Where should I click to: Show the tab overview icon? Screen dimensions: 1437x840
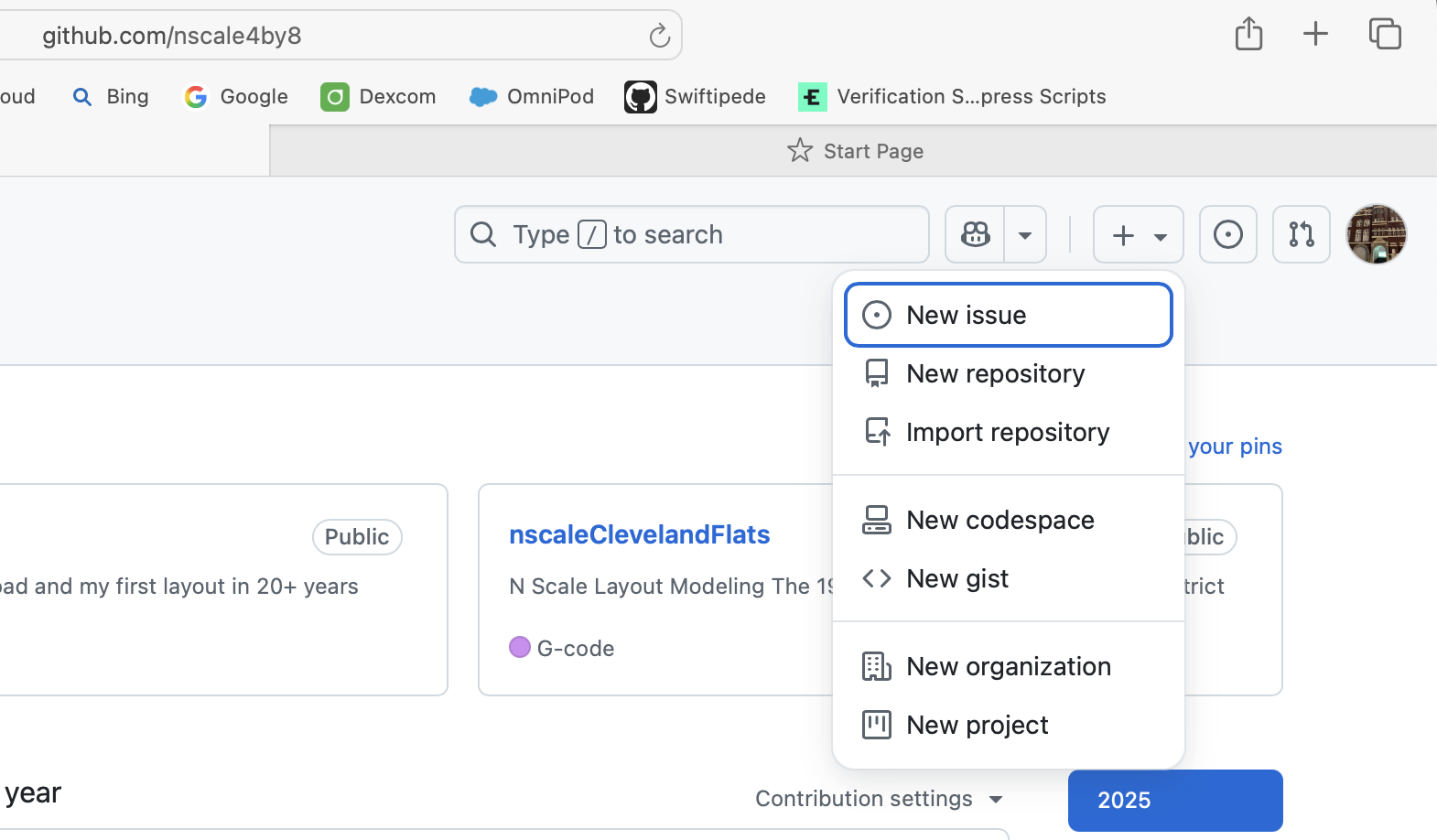coord(1385,34)
